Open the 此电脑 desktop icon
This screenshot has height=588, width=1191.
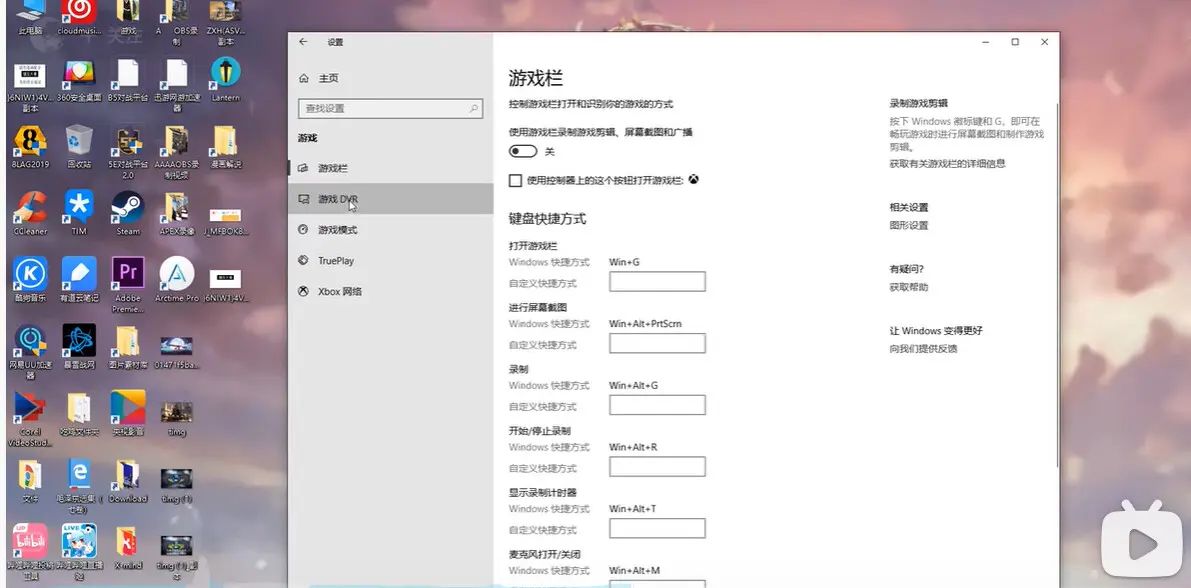click(x=30, y=18)
